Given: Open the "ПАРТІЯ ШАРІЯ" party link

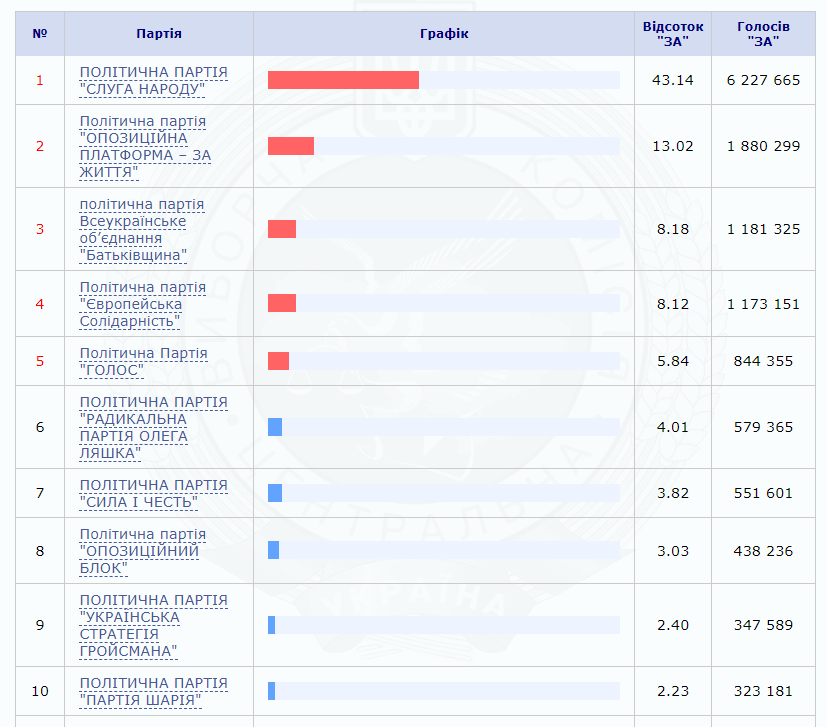Looking at the screenshot, I should coord(153,692).
